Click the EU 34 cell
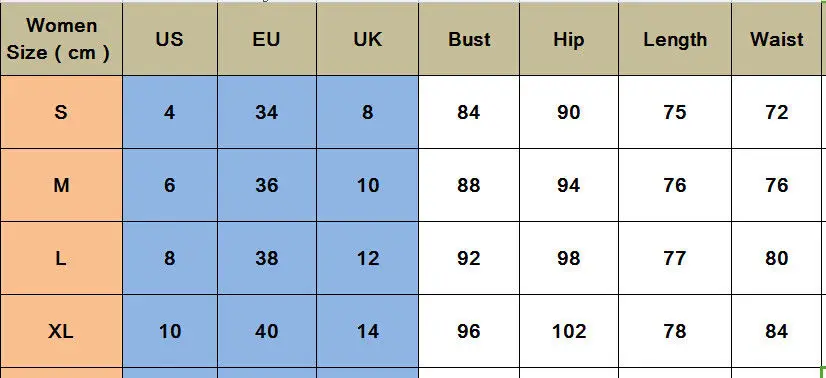Viewport: 826px width, 378px height. coord(267,112)
